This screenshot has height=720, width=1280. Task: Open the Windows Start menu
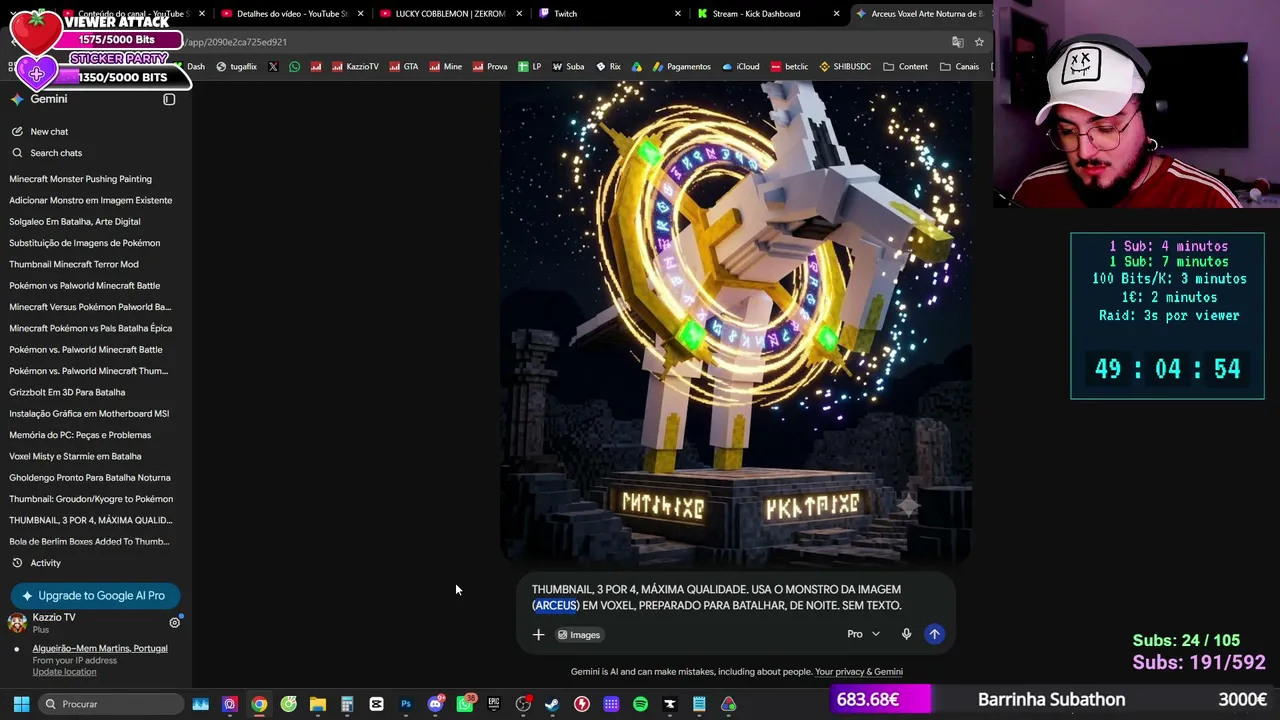click(21, 704)
